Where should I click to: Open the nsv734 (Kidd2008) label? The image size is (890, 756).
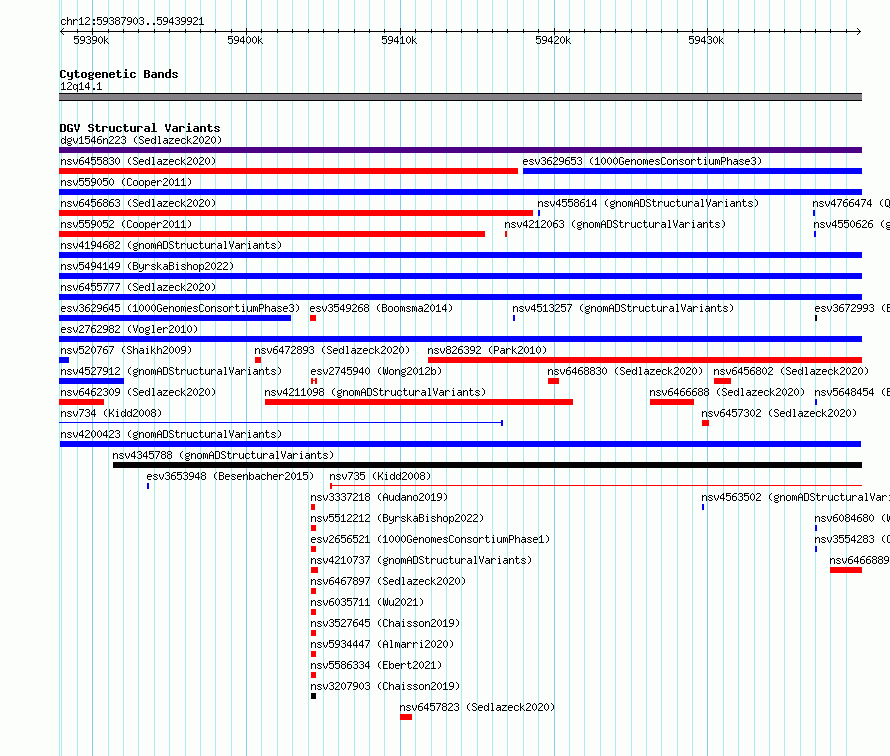111,413
